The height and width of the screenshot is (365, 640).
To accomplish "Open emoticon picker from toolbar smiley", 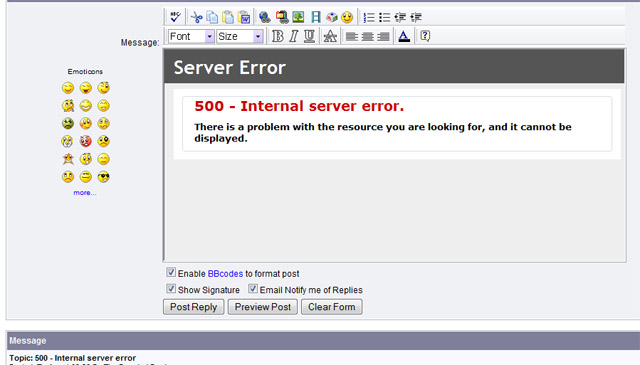I will 347,17.
